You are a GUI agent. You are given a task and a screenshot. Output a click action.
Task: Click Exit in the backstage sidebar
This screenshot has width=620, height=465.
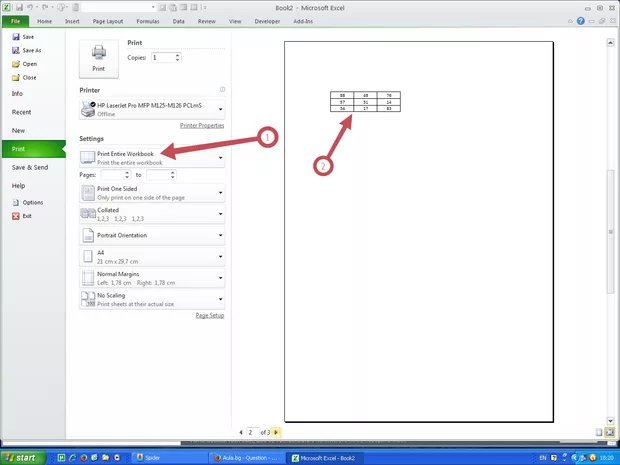(x=22, y=216)
